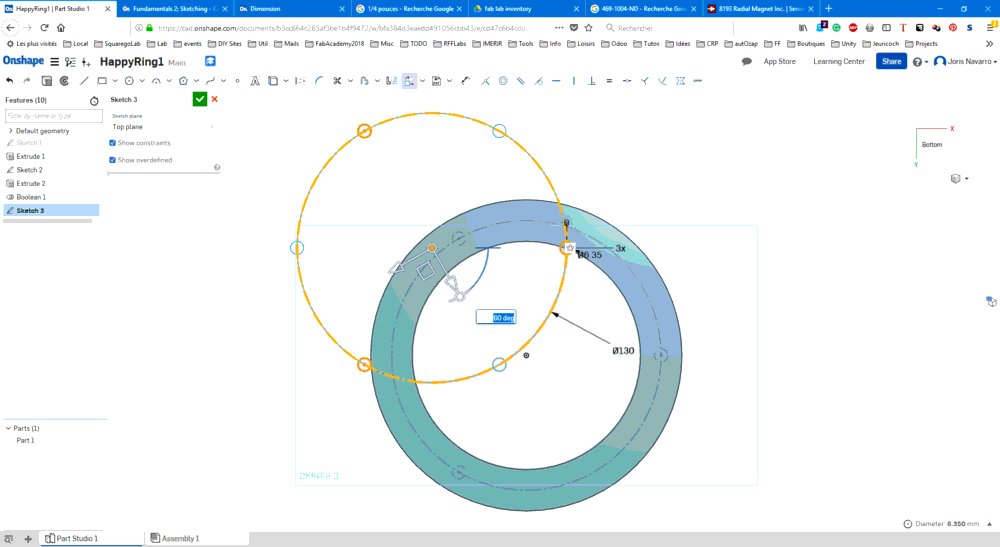Image resolution: width=1000 pixels, height=547 pixels.
Task: Cancel Sketch 3 with red X
Action: tap(215, 99)
